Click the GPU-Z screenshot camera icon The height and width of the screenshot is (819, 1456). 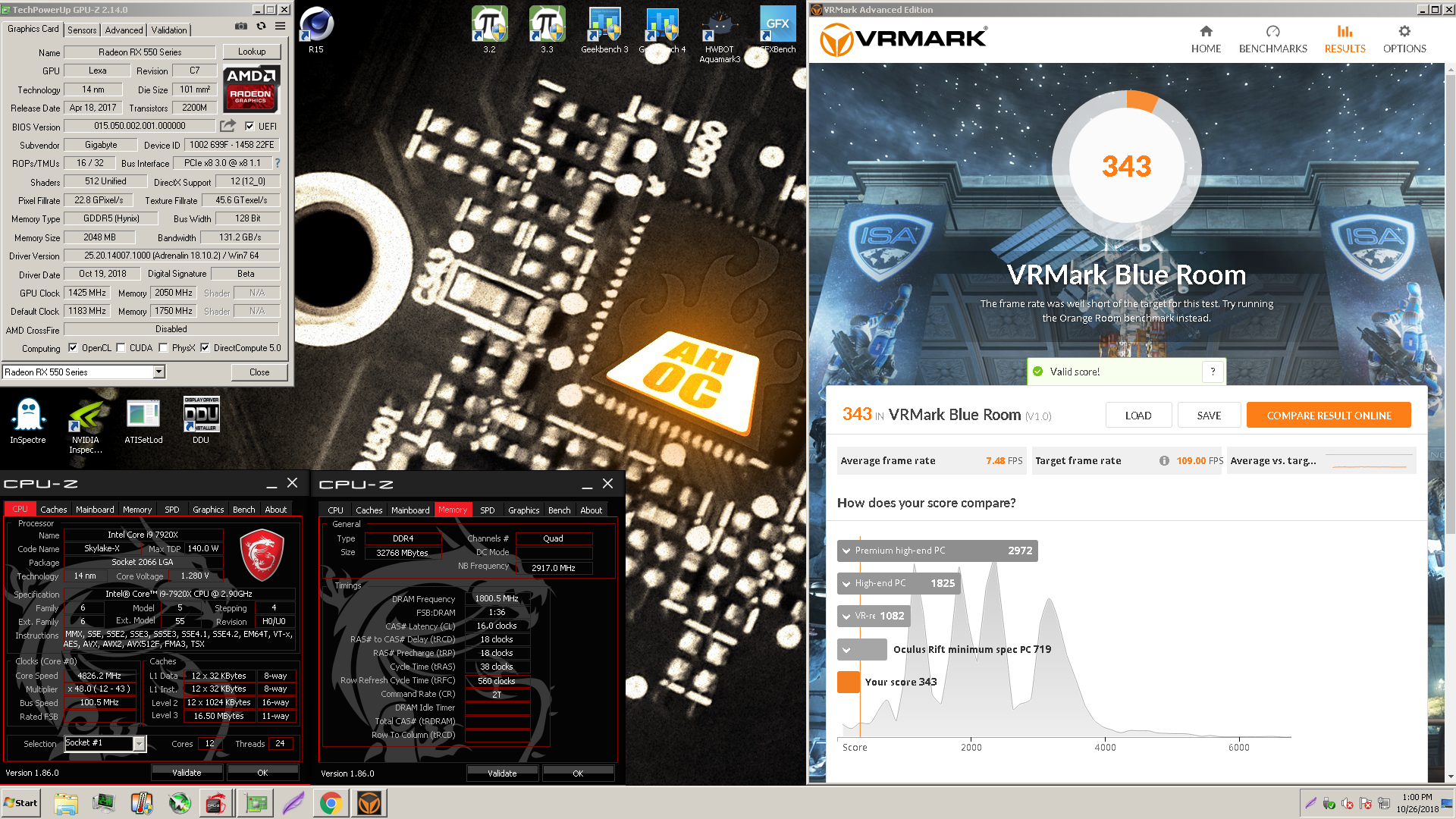pyautogui.click(x=241, y=27)
